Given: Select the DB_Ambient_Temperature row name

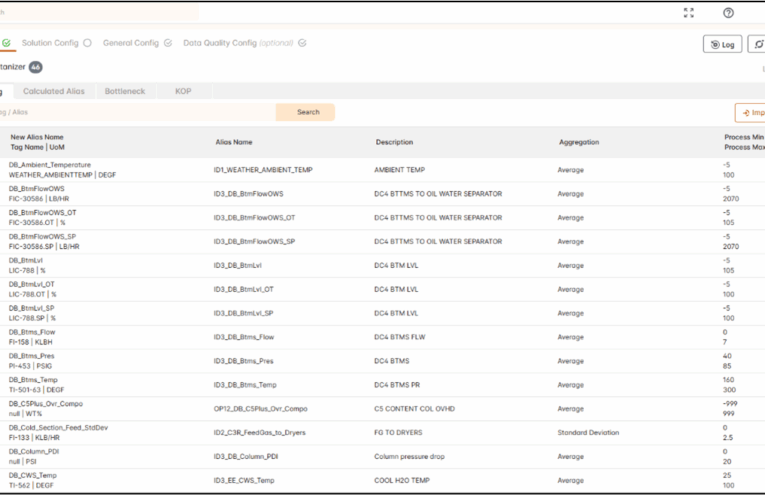Looking at the screenshot, I should tap(50, 165).
